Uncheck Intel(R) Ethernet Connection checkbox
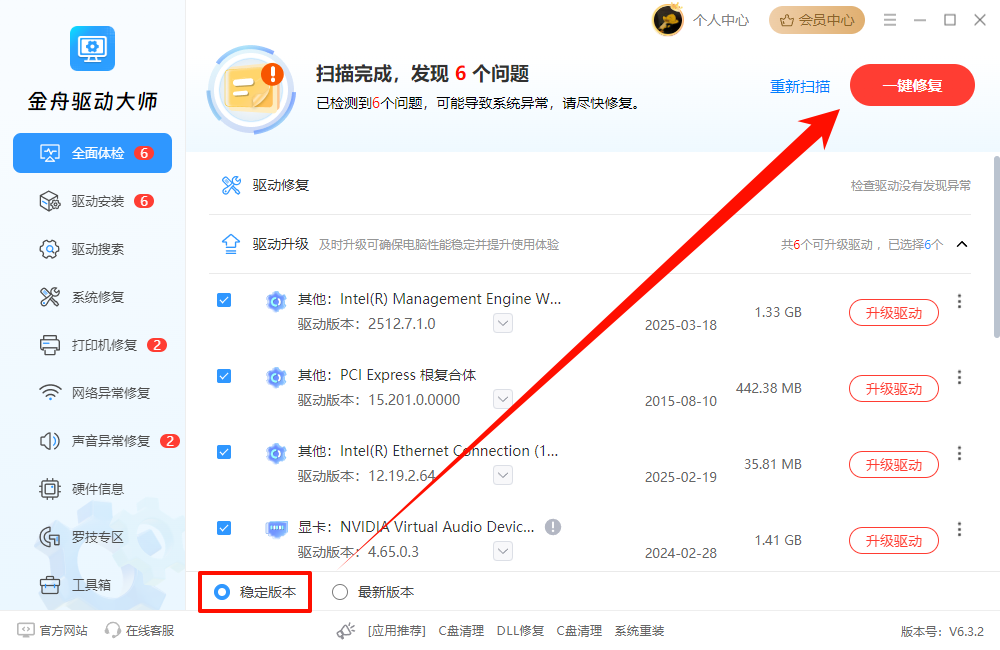This screenshot has width=1000, height=650. click(224, 452)
